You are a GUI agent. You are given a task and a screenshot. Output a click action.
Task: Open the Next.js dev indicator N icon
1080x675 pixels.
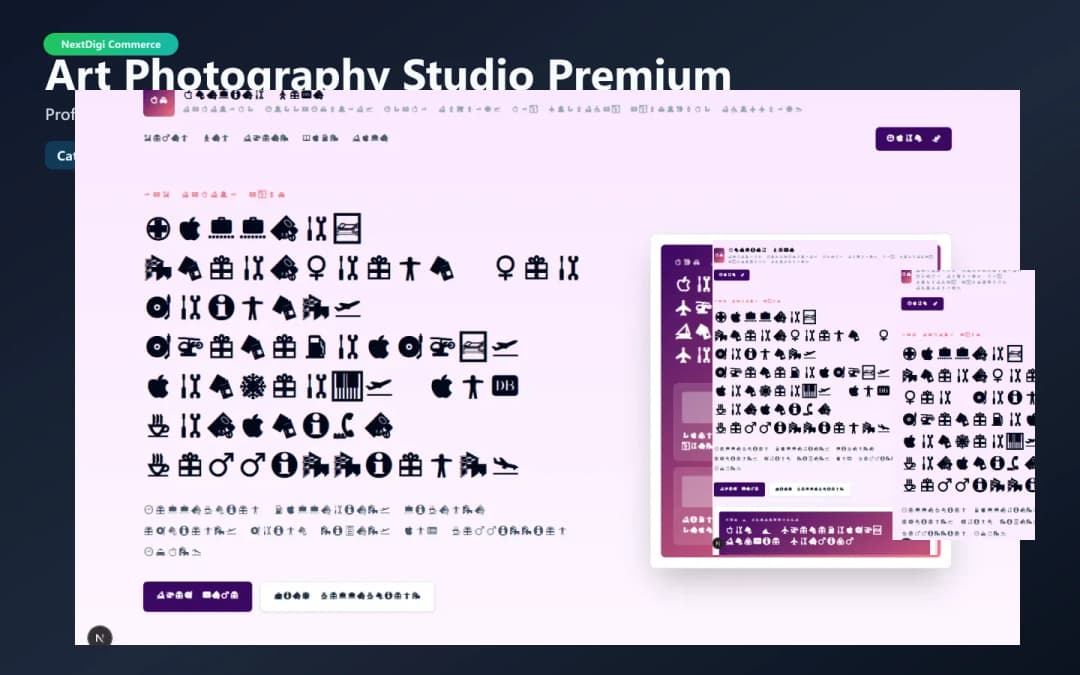point(100,637)
